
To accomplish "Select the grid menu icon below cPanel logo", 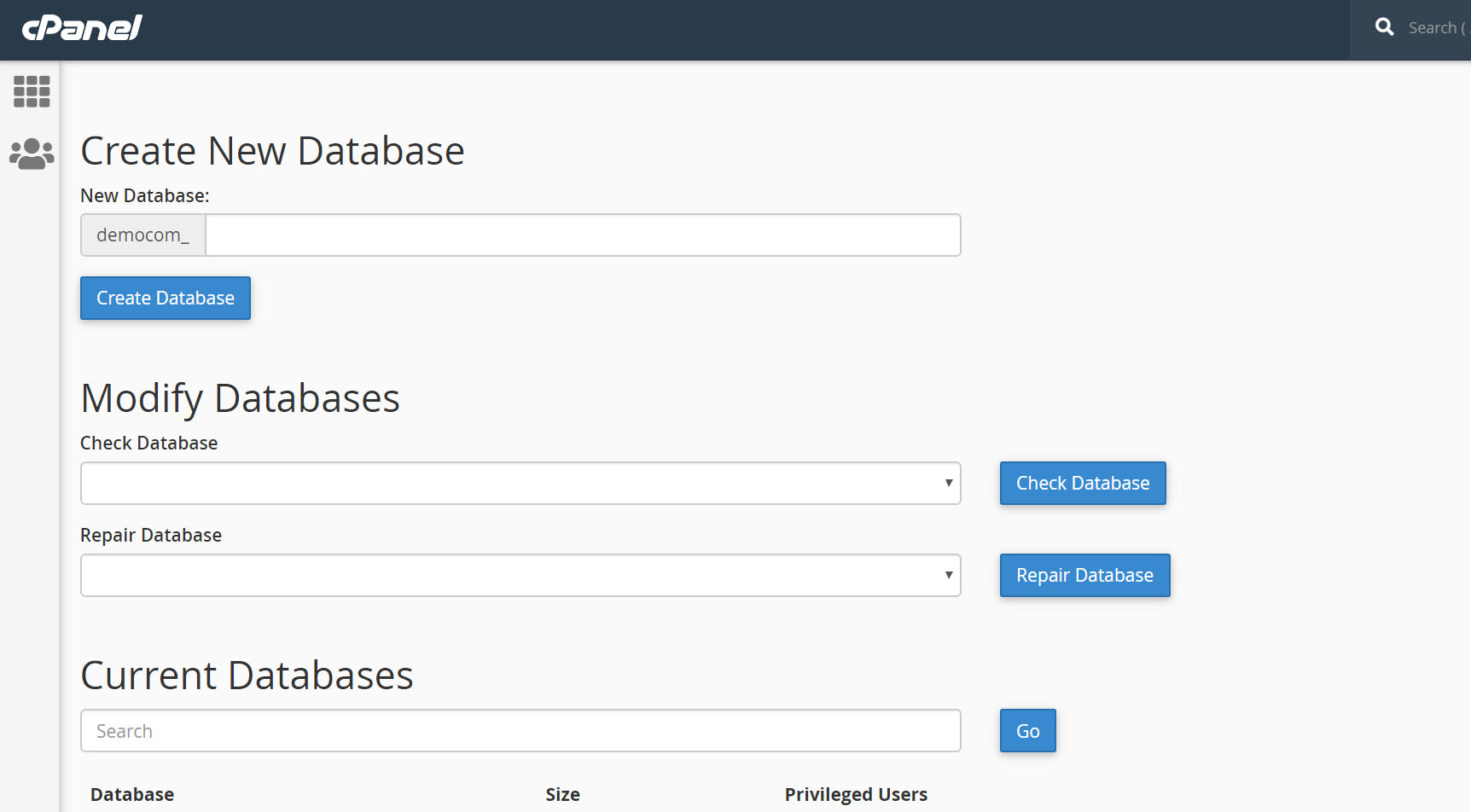I will [x=31, y=91].
